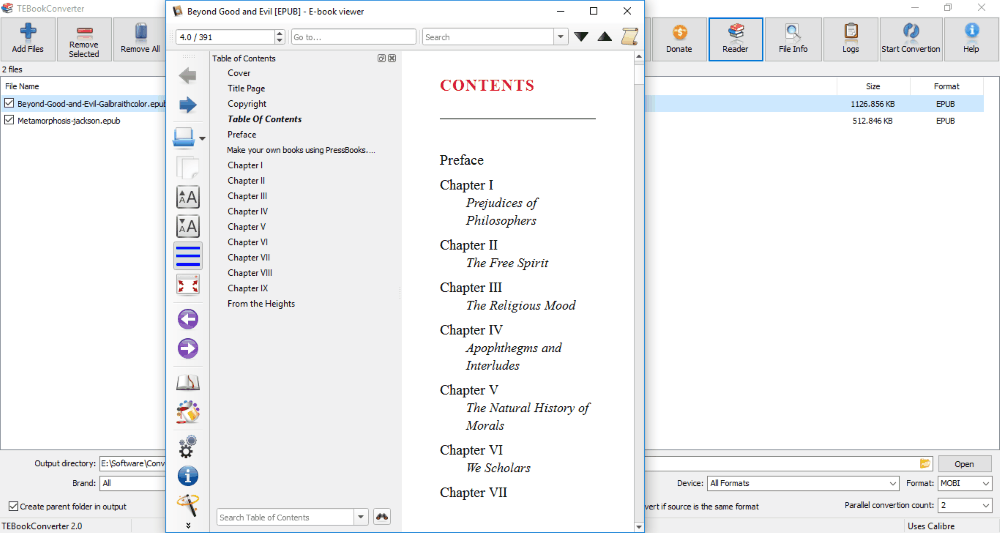Screen dimensions: 1000x533
Task: Select Copyright in the Table of Contents
Action: 247,104
